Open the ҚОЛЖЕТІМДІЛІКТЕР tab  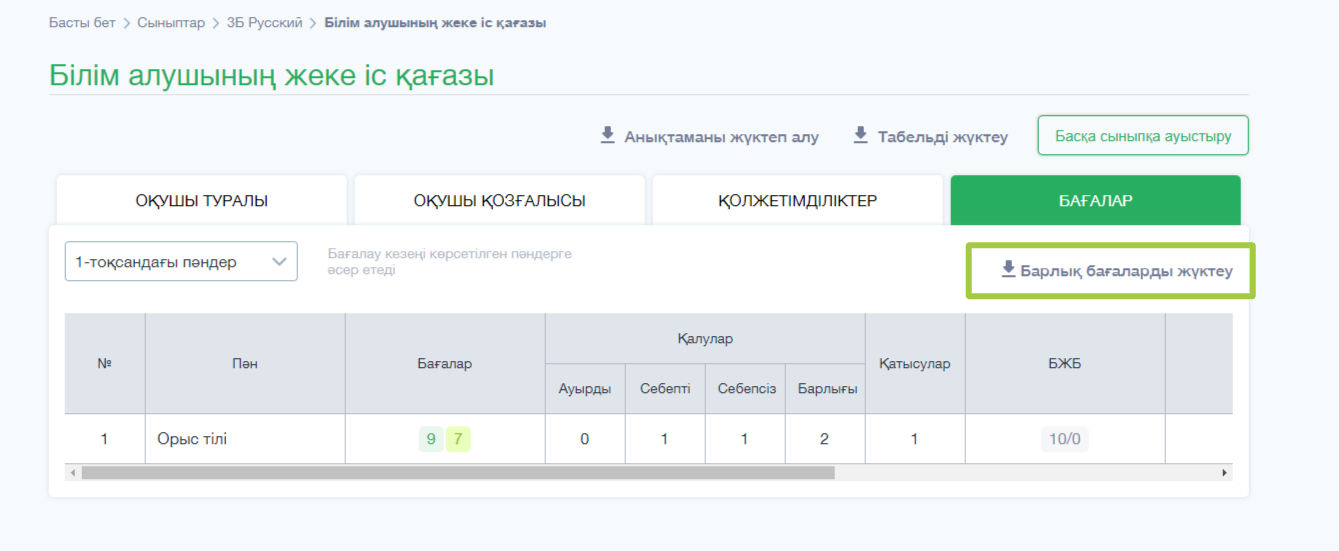click(798, 200)
